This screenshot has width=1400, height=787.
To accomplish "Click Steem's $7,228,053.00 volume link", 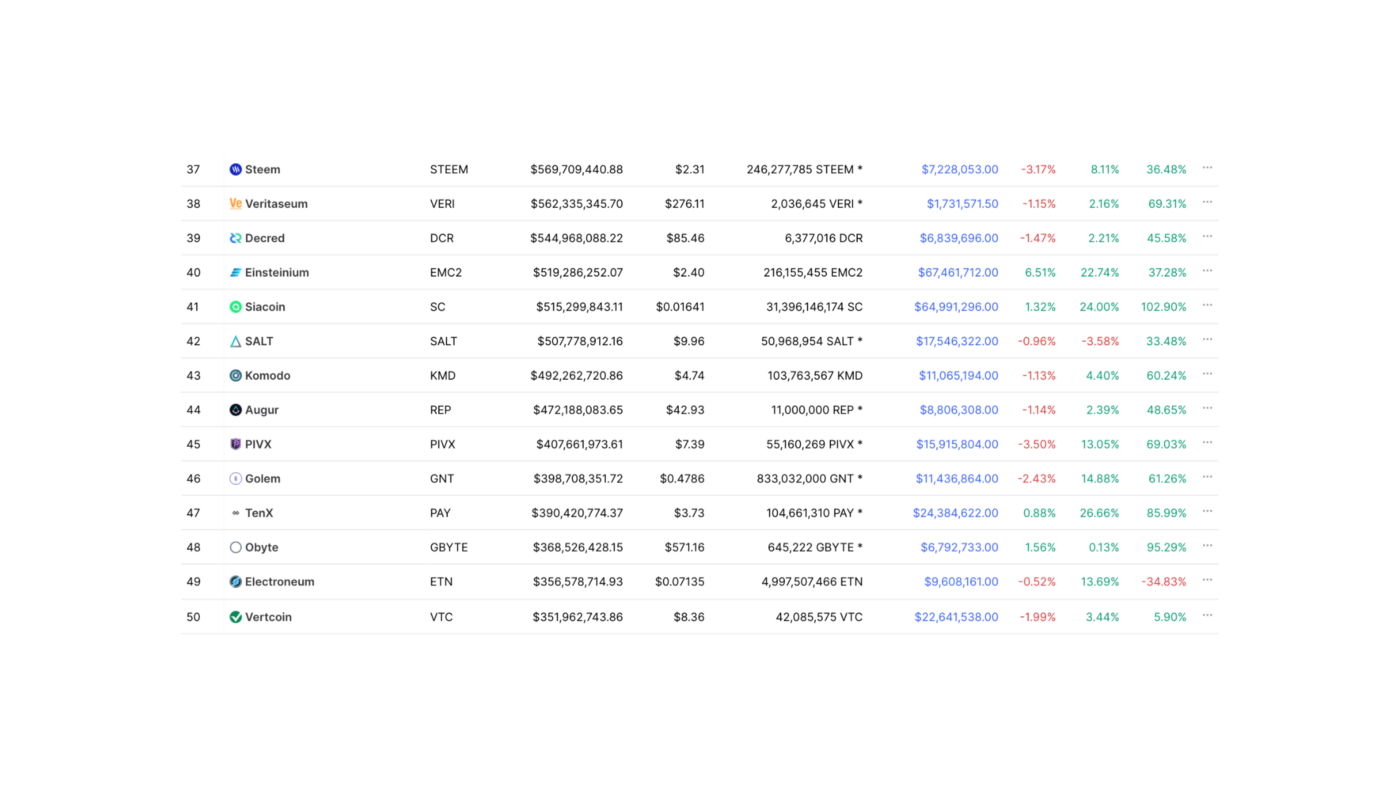I will point(959,169).
